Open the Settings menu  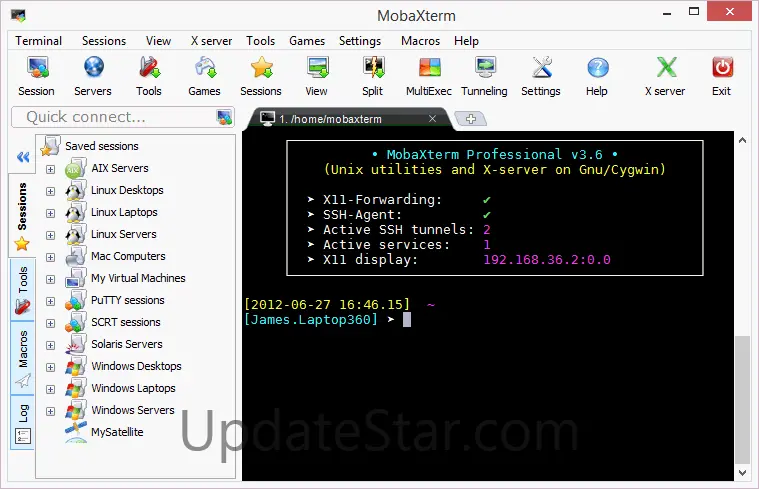[x=360, y=41]
